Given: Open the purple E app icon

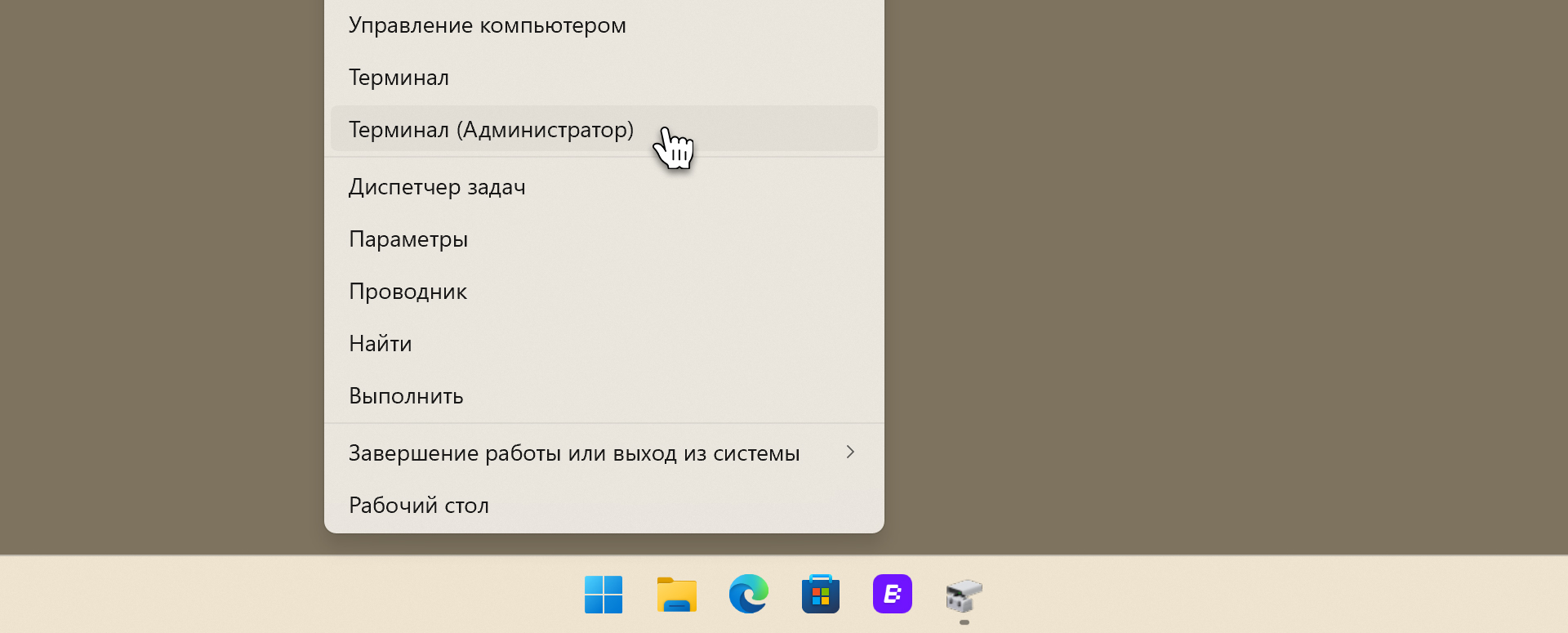Looking at the screenshot, I should coord(893,594).
